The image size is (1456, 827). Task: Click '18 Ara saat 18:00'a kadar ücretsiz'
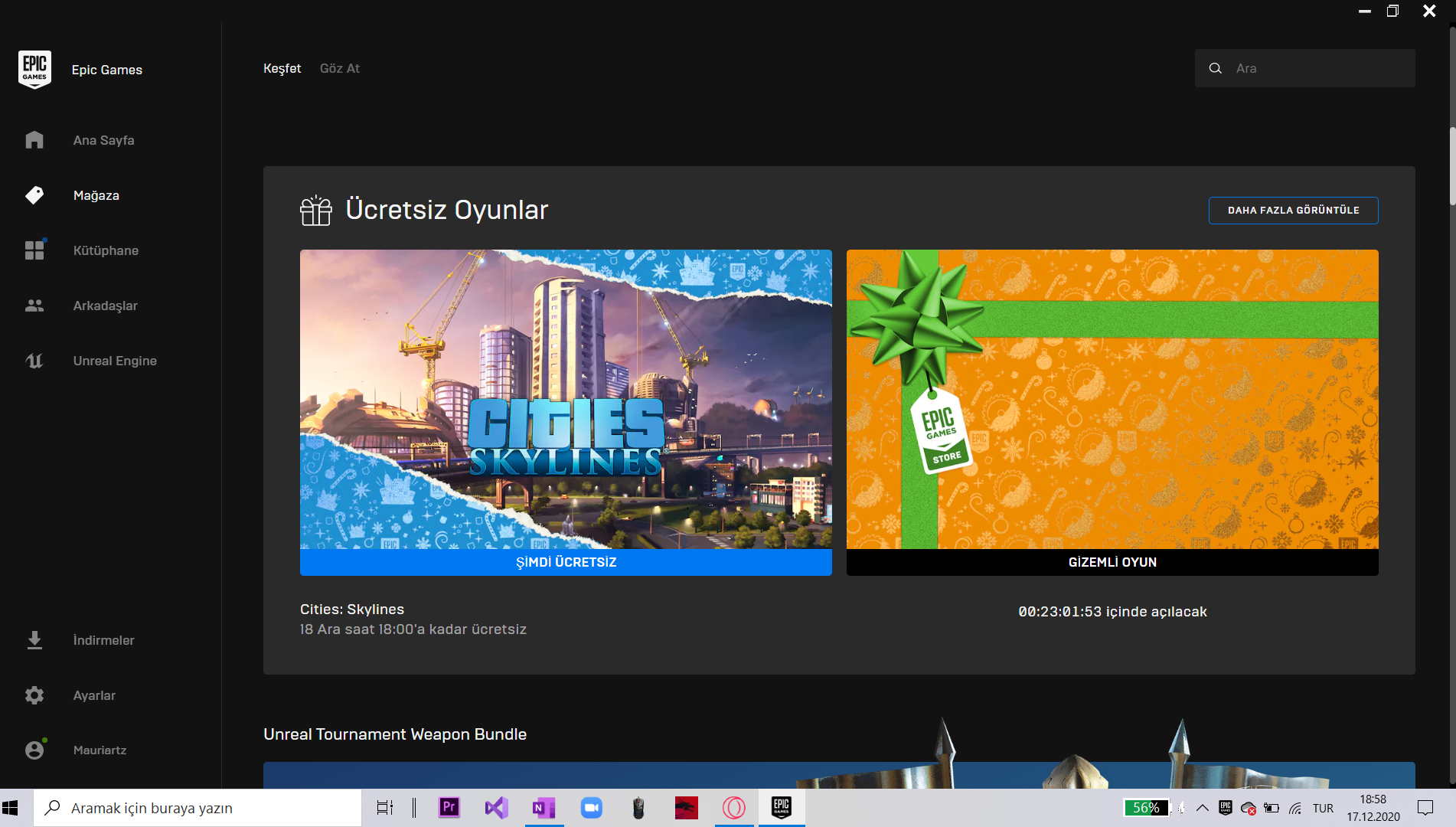pyautogui.click(x=413, y=629)
